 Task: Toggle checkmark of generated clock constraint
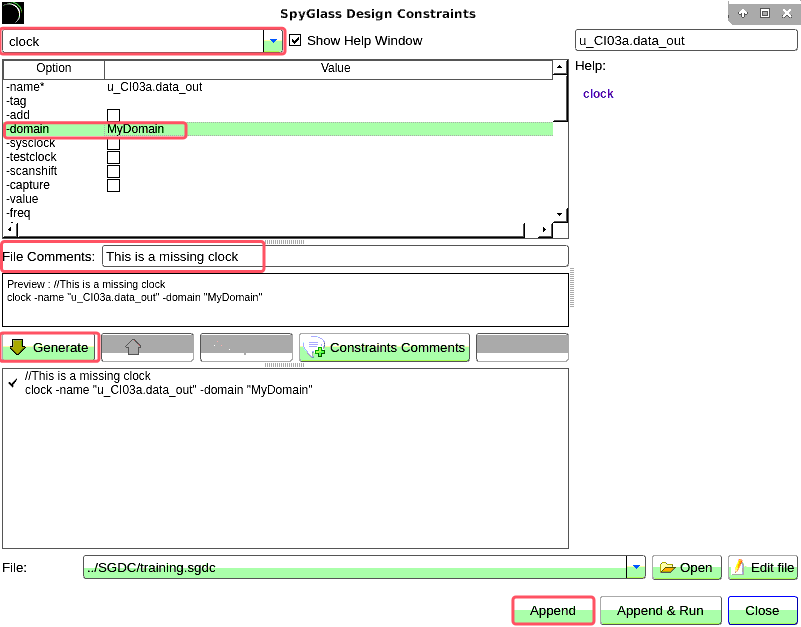[13, 383]
